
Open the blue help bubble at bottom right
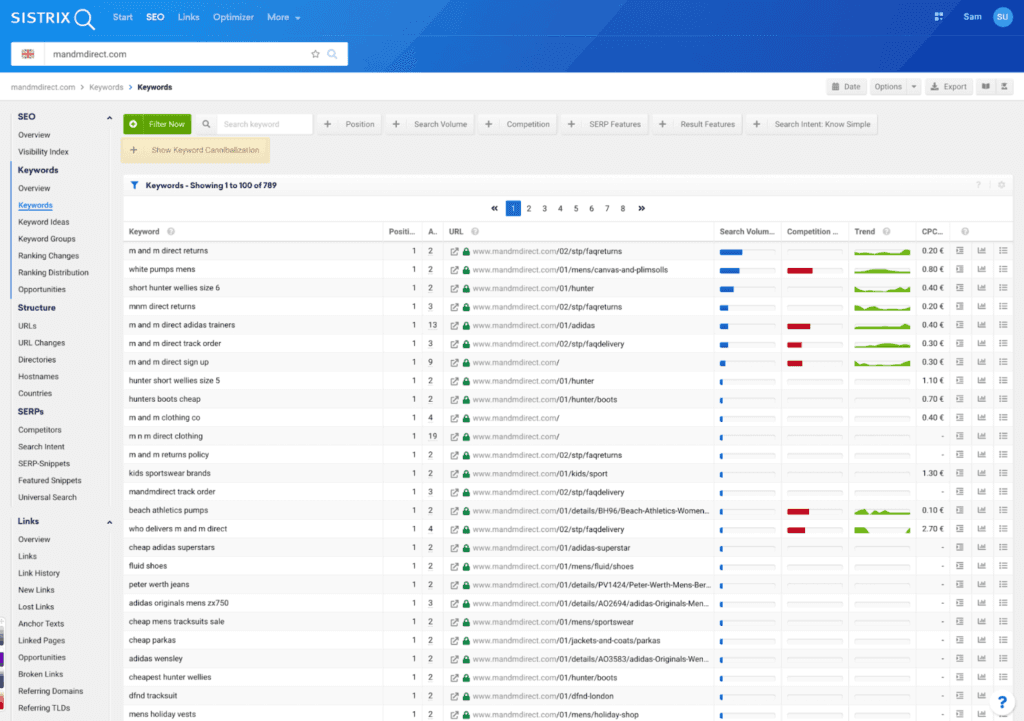(1002, 702)
